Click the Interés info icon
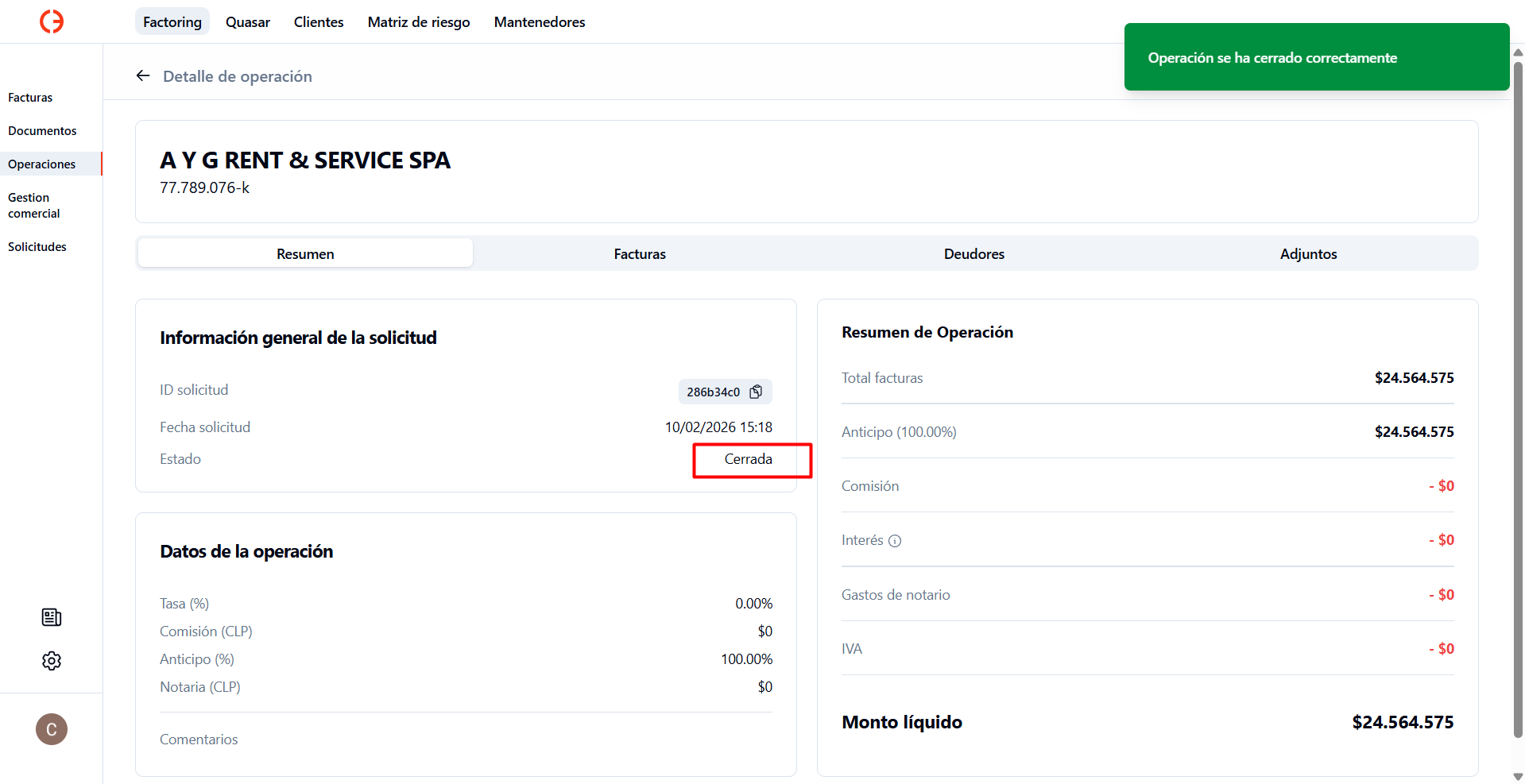 pos(895,541)
